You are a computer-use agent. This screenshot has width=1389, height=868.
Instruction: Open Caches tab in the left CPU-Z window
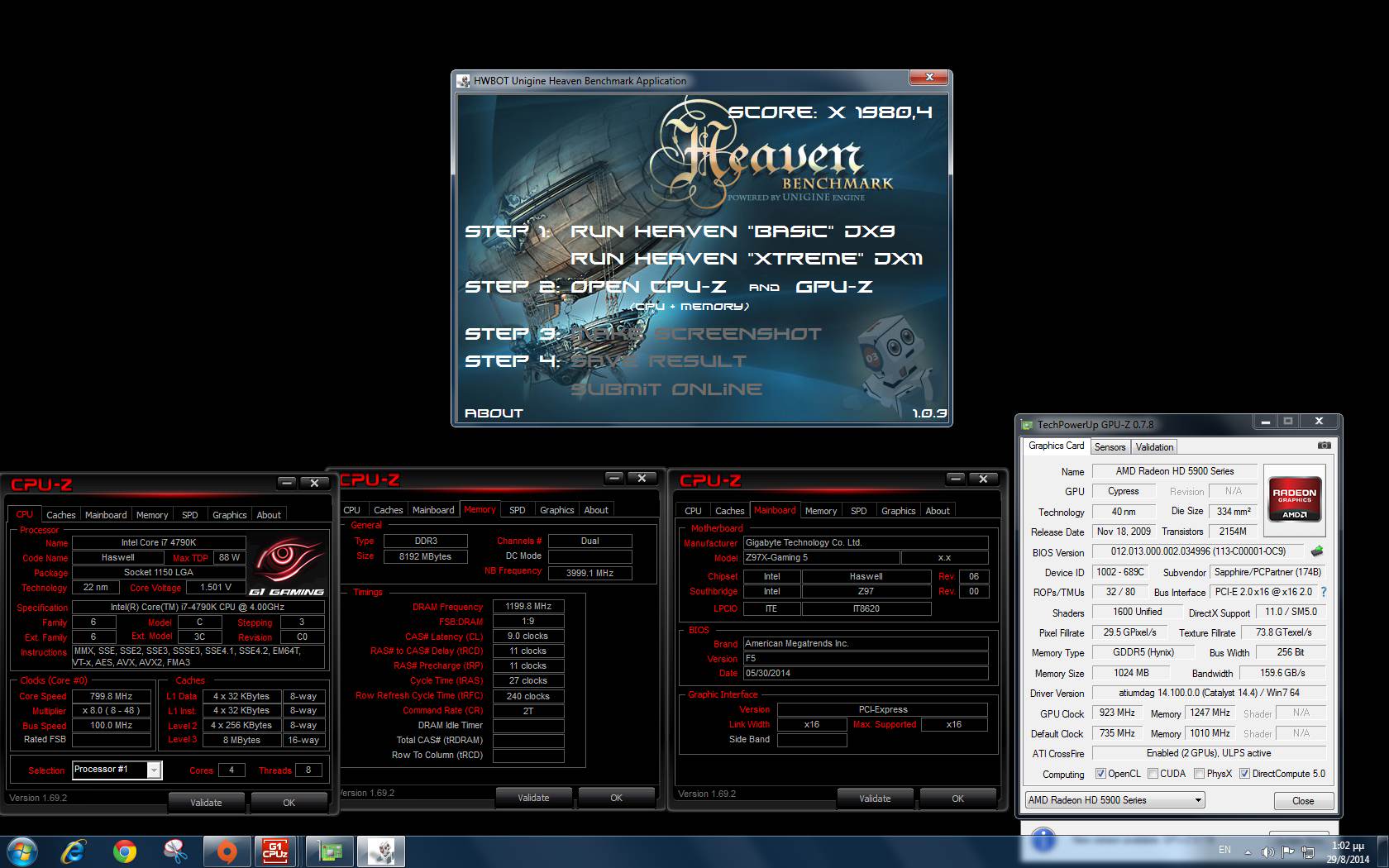click(x=60, y=514)
